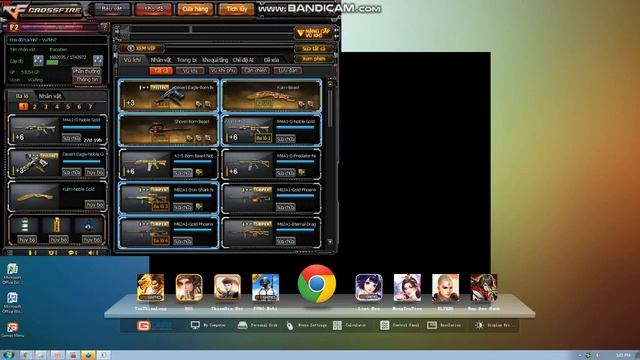Select the Lựu đạn filter
The height and width of the screenshot is (360, 640).
click(288, 71)
